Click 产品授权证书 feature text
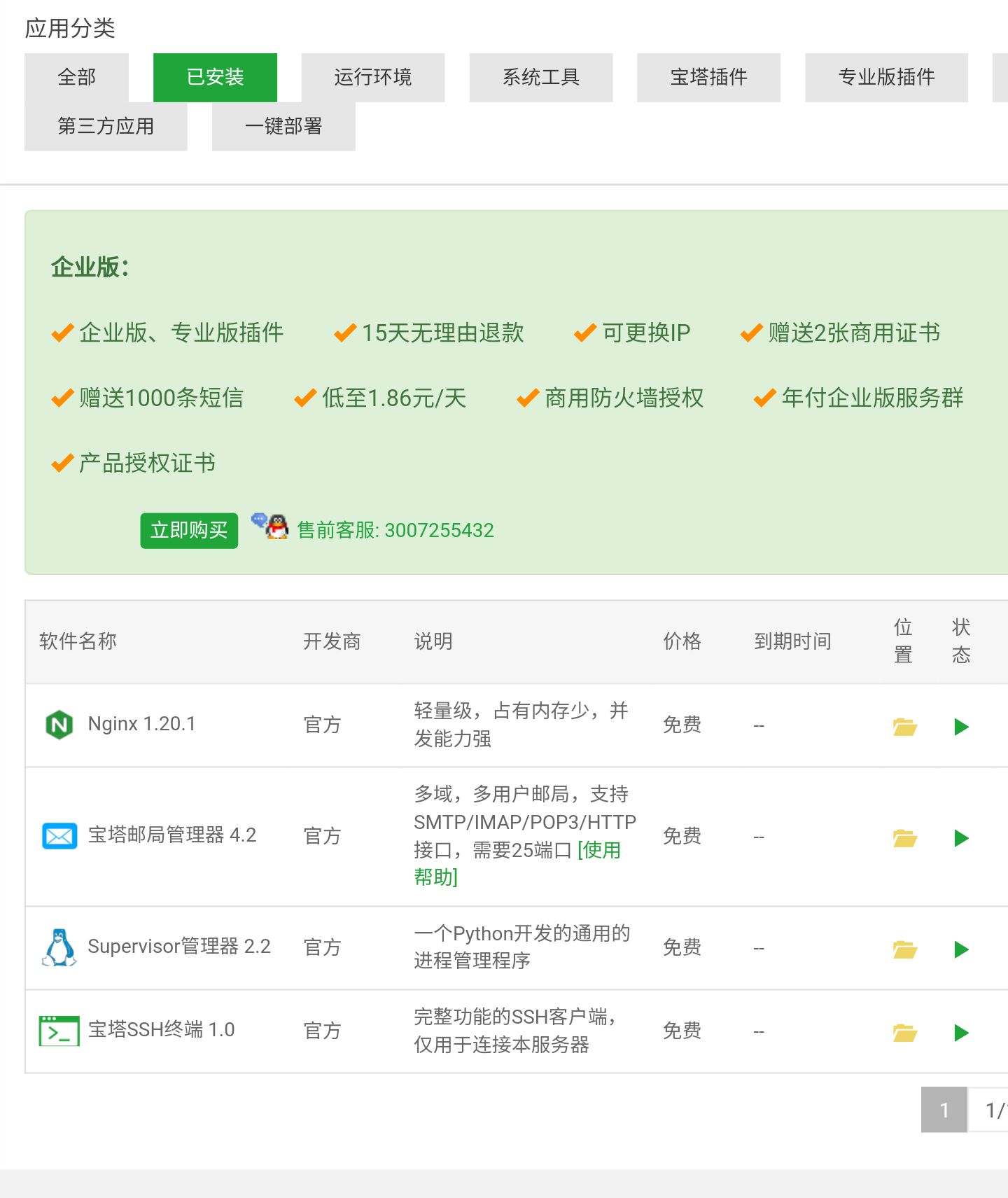 [147, 463]
